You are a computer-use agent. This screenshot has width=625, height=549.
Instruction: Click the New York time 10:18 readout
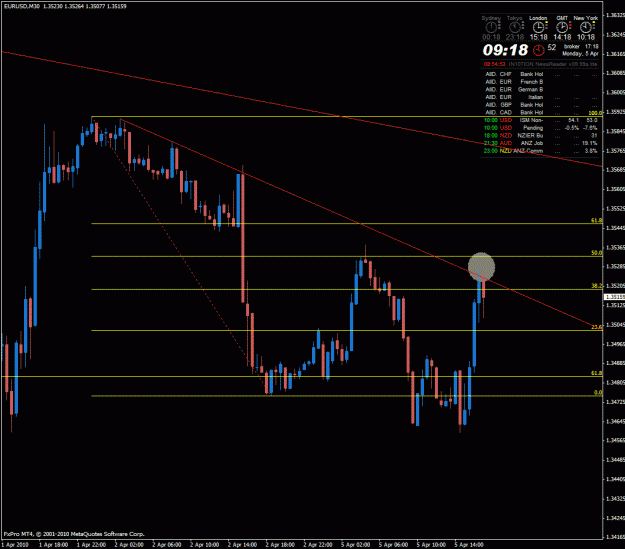[586, 37]
